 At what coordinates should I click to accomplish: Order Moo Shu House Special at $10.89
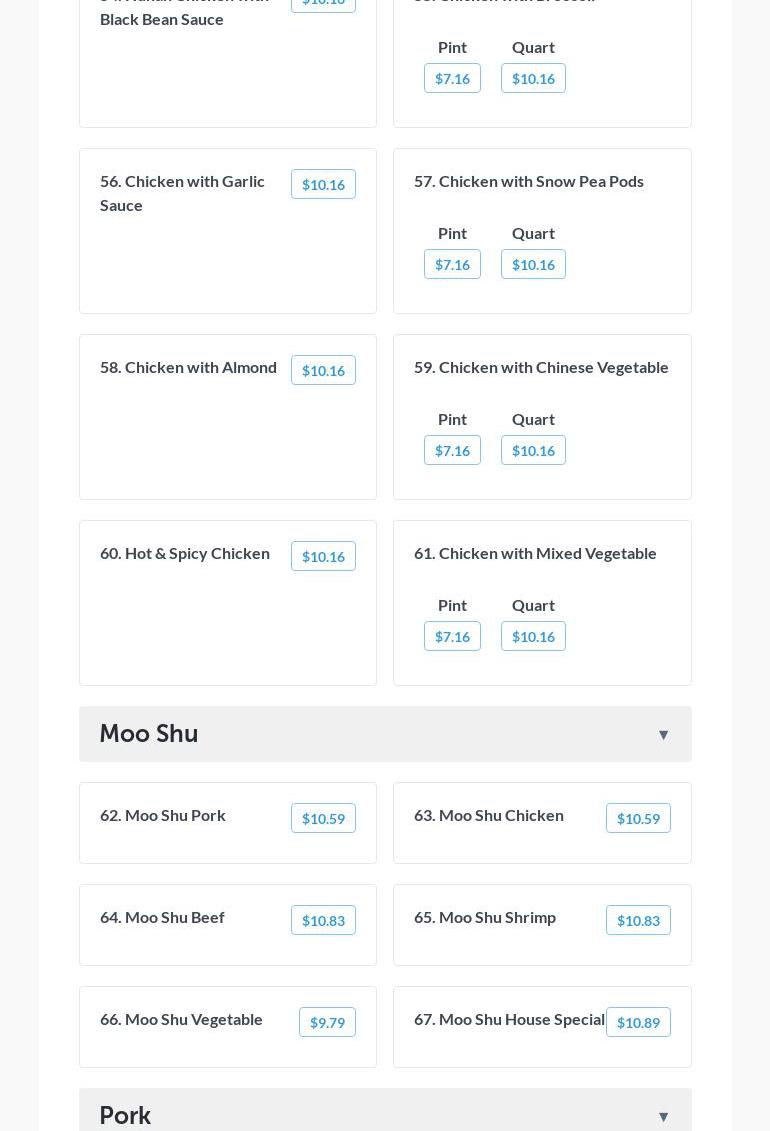pyautogui.click(x=638, y=1023)
